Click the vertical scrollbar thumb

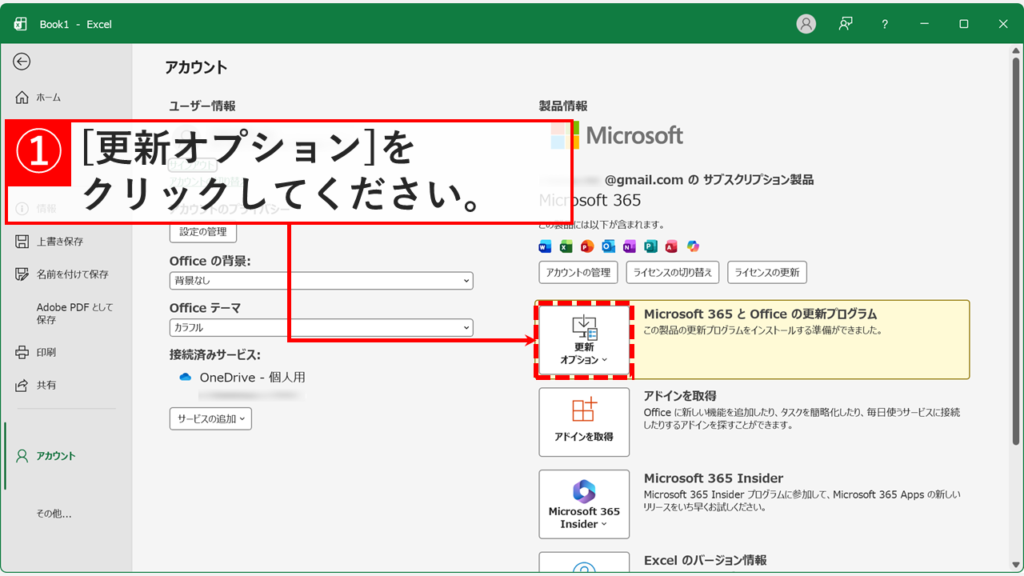1016,251
